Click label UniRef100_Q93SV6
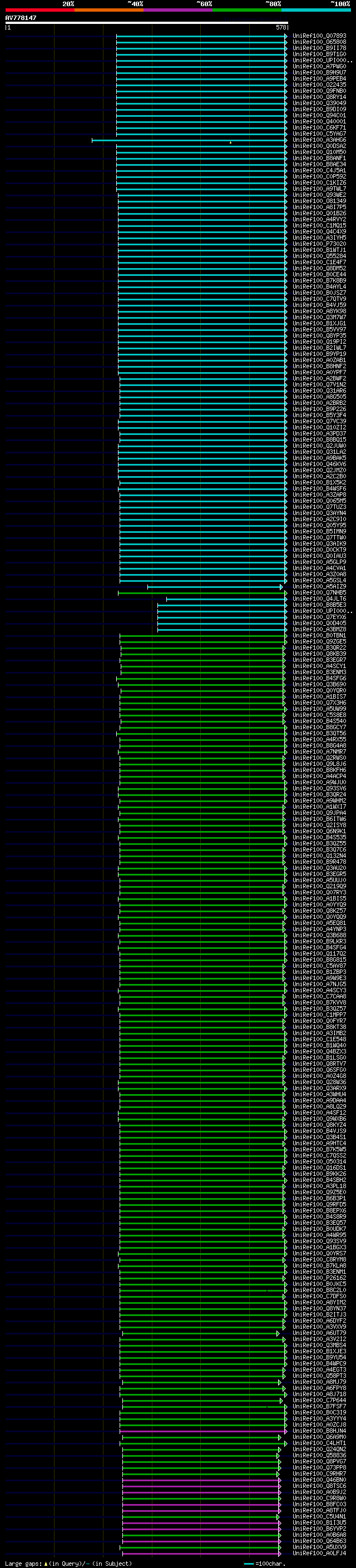Image resolution: width=356 pixels, height=1568 pixels. 319,788
